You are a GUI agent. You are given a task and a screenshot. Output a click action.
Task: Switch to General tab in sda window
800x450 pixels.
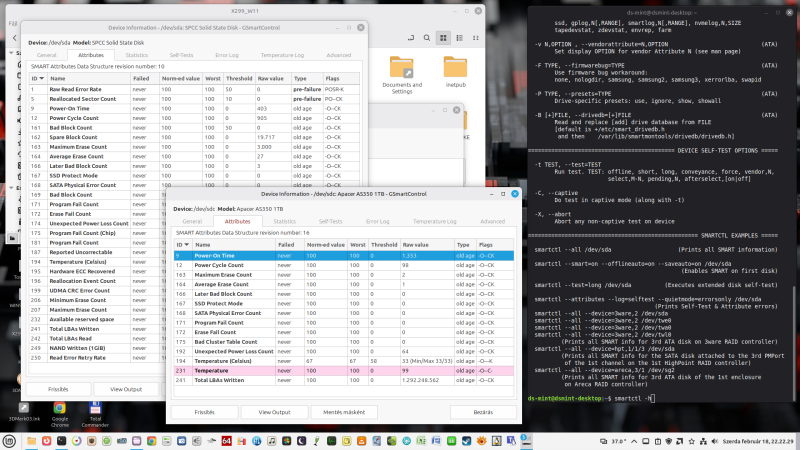point(46,55)
